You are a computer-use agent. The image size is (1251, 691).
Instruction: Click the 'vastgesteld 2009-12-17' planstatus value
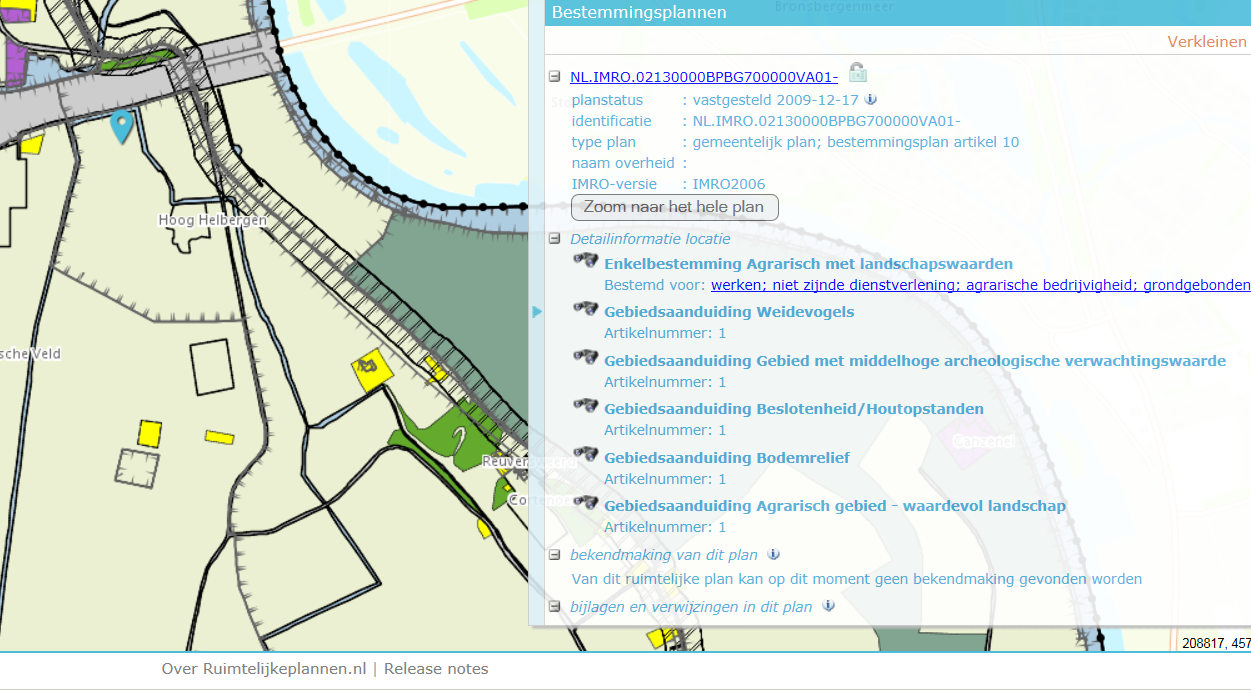[775, 100]
